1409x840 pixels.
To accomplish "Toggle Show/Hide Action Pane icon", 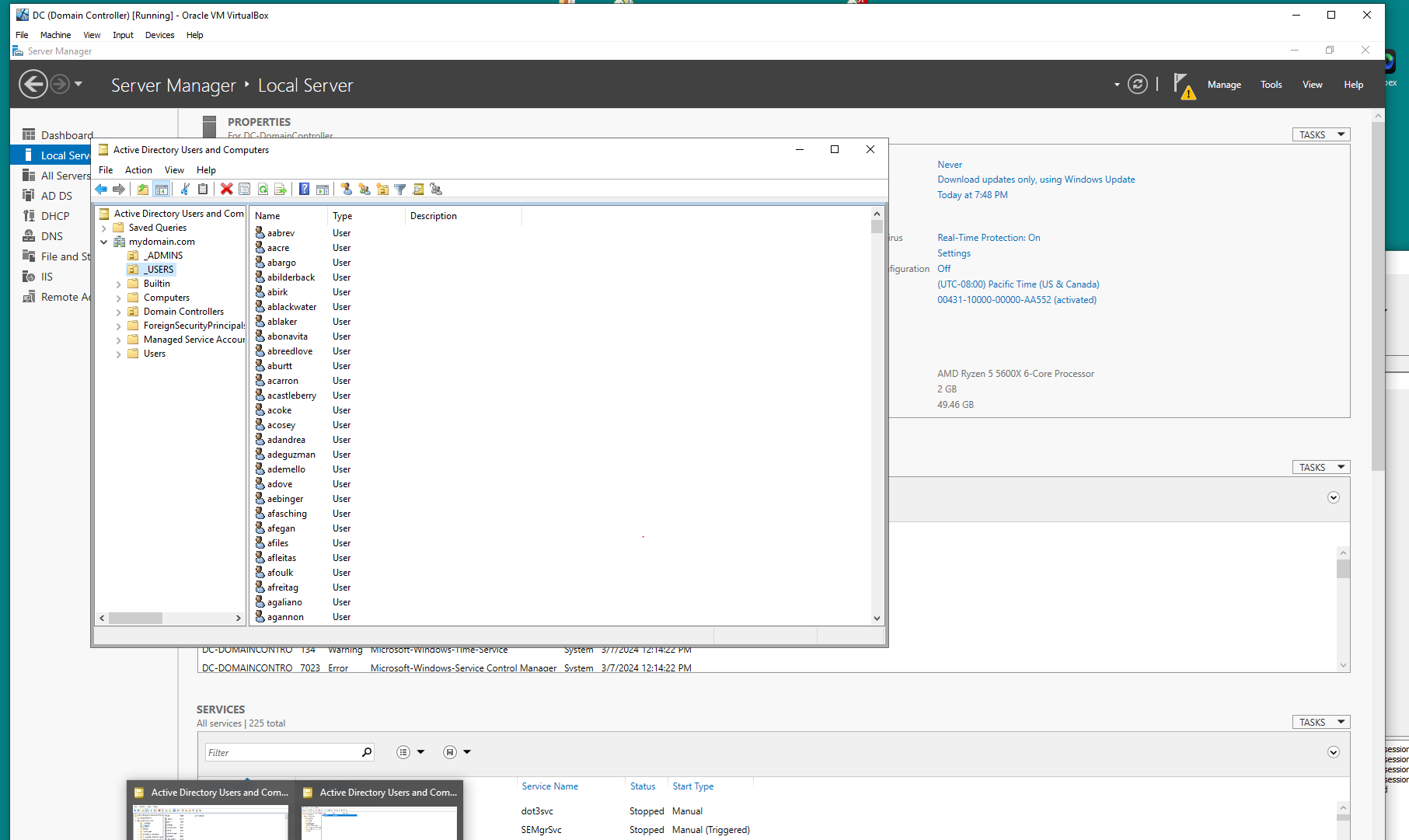I will pyautogui.click(x=323, y=189).
